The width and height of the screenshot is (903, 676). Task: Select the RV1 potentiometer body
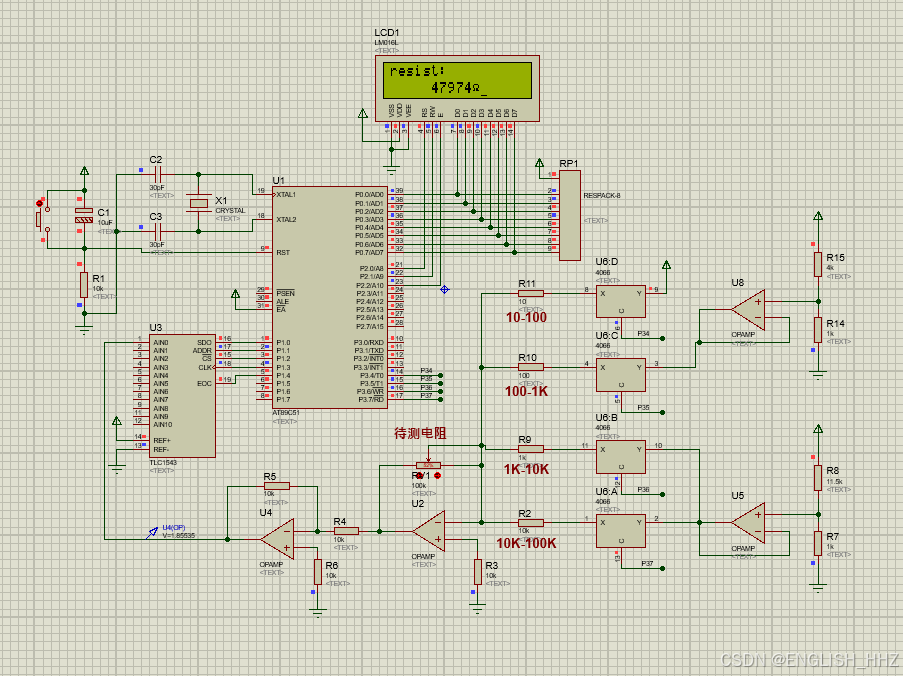pos(428,465)
